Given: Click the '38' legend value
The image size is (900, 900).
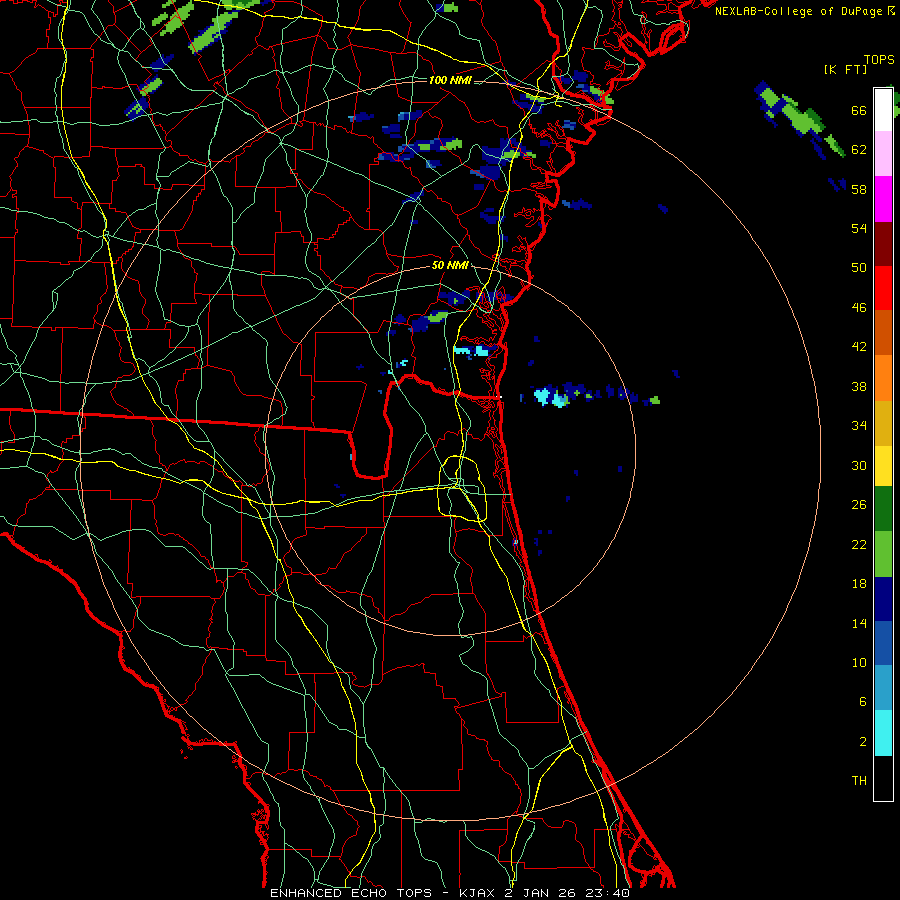Looking at the screenshot, I should coord(859,386).
